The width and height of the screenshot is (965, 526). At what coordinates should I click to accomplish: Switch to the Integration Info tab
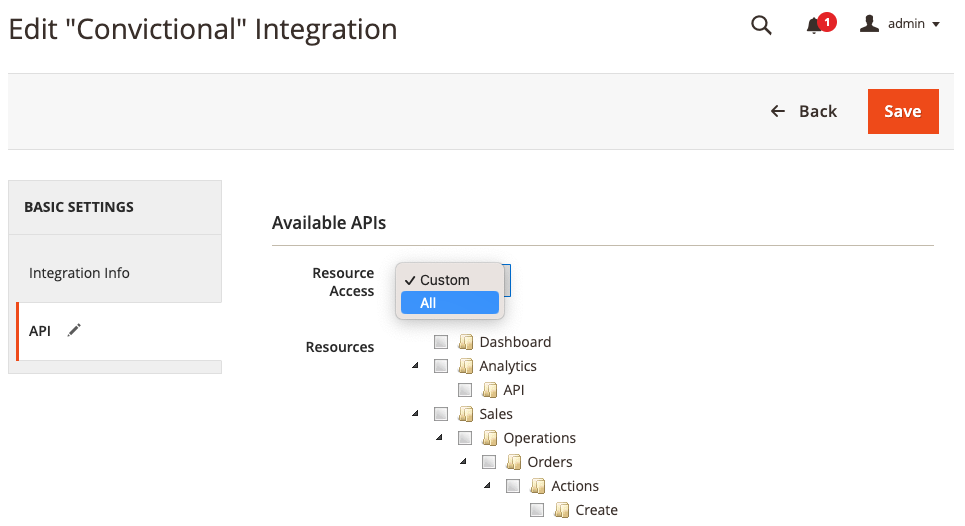[79, 273]
